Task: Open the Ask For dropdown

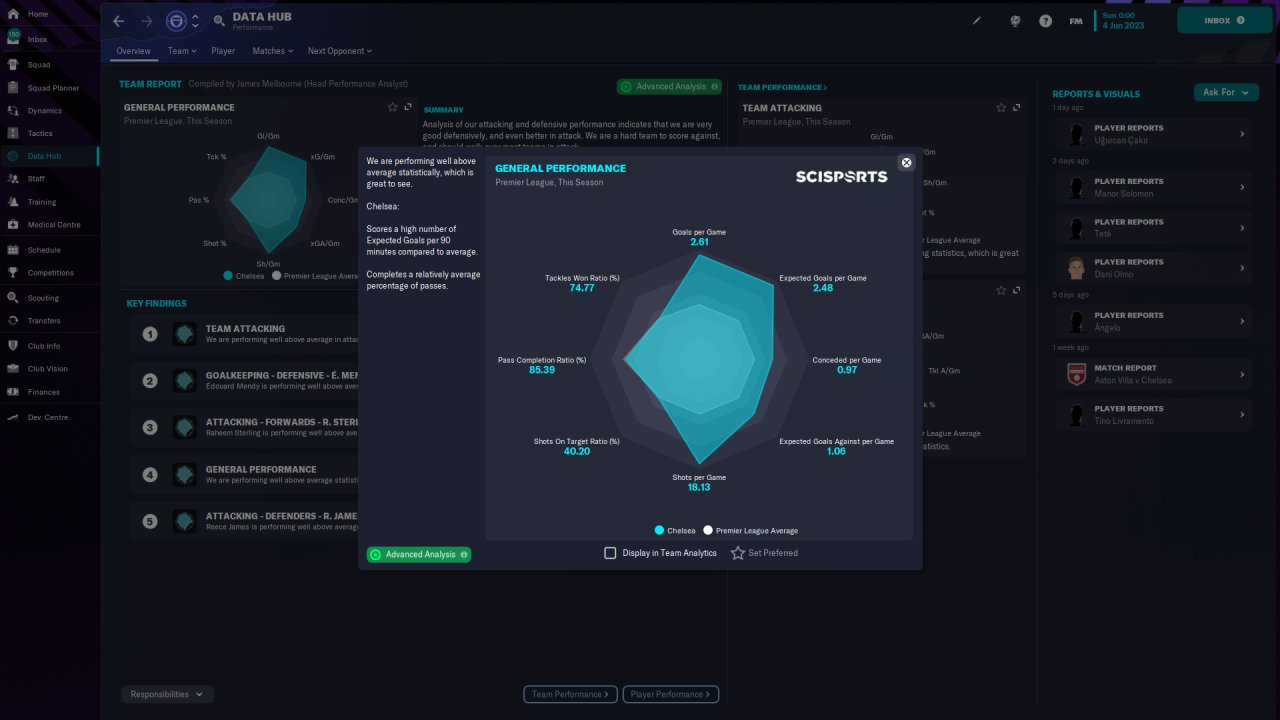Action: point(1226,92)
